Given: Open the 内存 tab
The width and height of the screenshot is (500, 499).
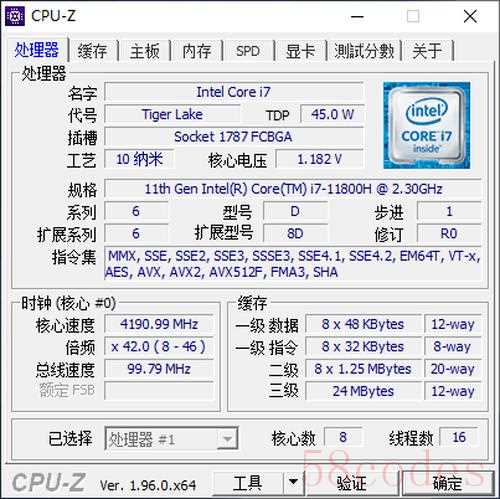Looking at the screenshot, I should click(x=197, y=51).
